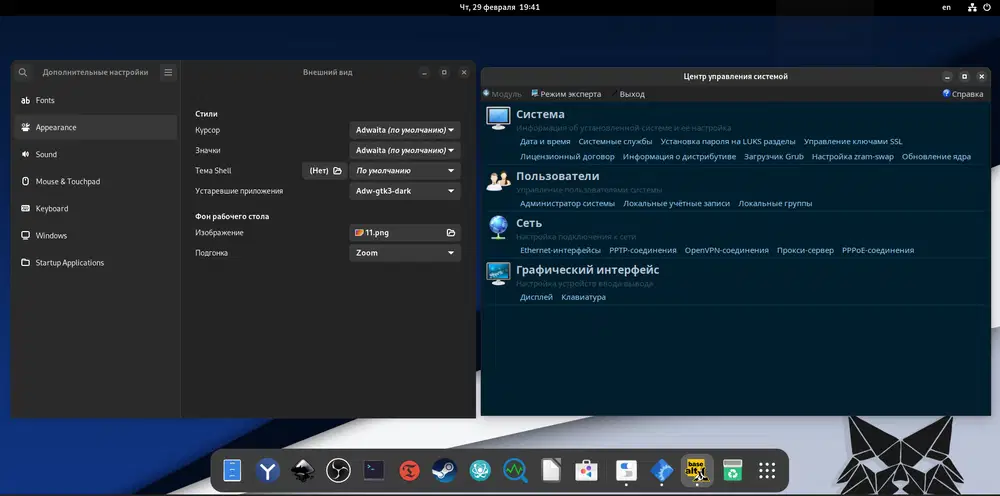This screenshot has height=496, width=1000.
Task: Switch to the Fonts section
Action: pos(45,101)
